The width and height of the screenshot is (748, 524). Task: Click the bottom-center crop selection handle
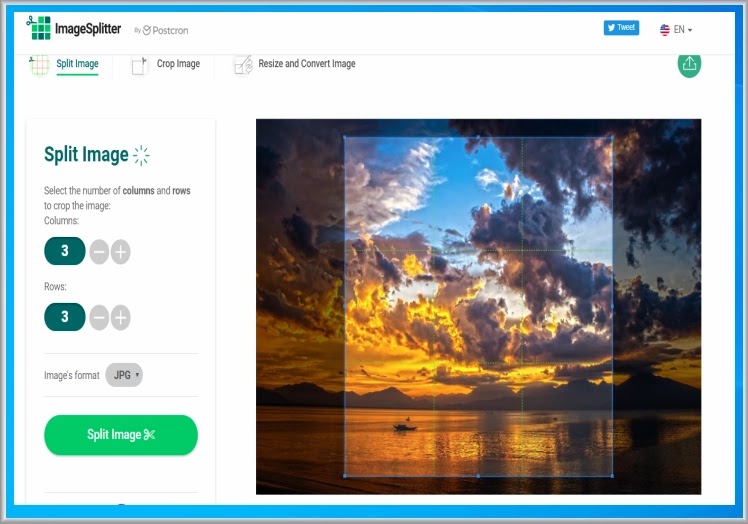point(478,476)
